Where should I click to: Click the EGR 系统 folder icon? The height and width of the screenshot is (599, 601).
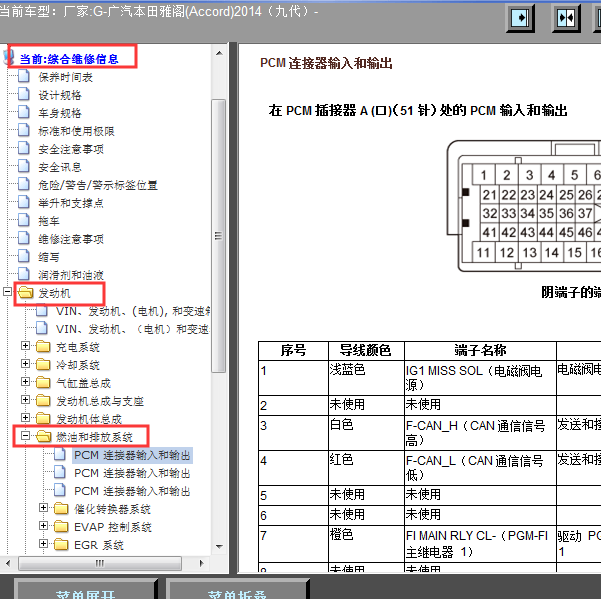click(x=61, y=544)
